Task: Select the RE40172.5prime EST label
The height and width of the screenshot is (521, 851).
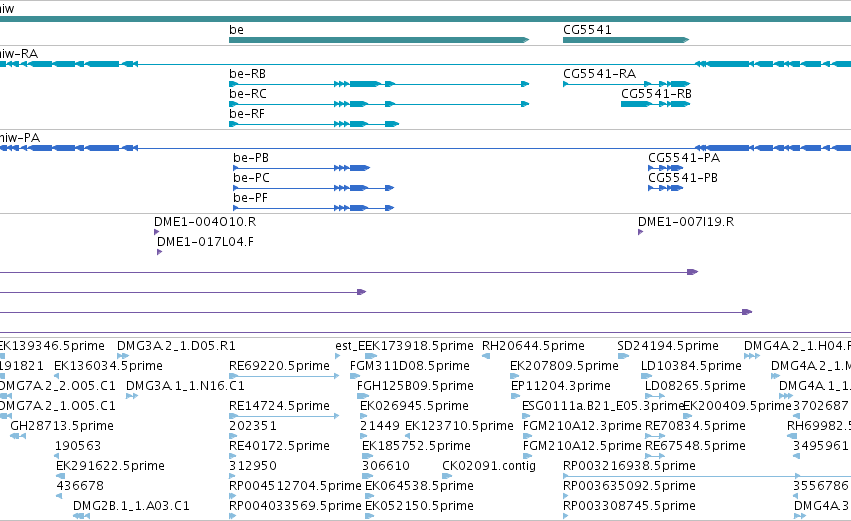Action: pyautogui.click(x=280, y=446)
